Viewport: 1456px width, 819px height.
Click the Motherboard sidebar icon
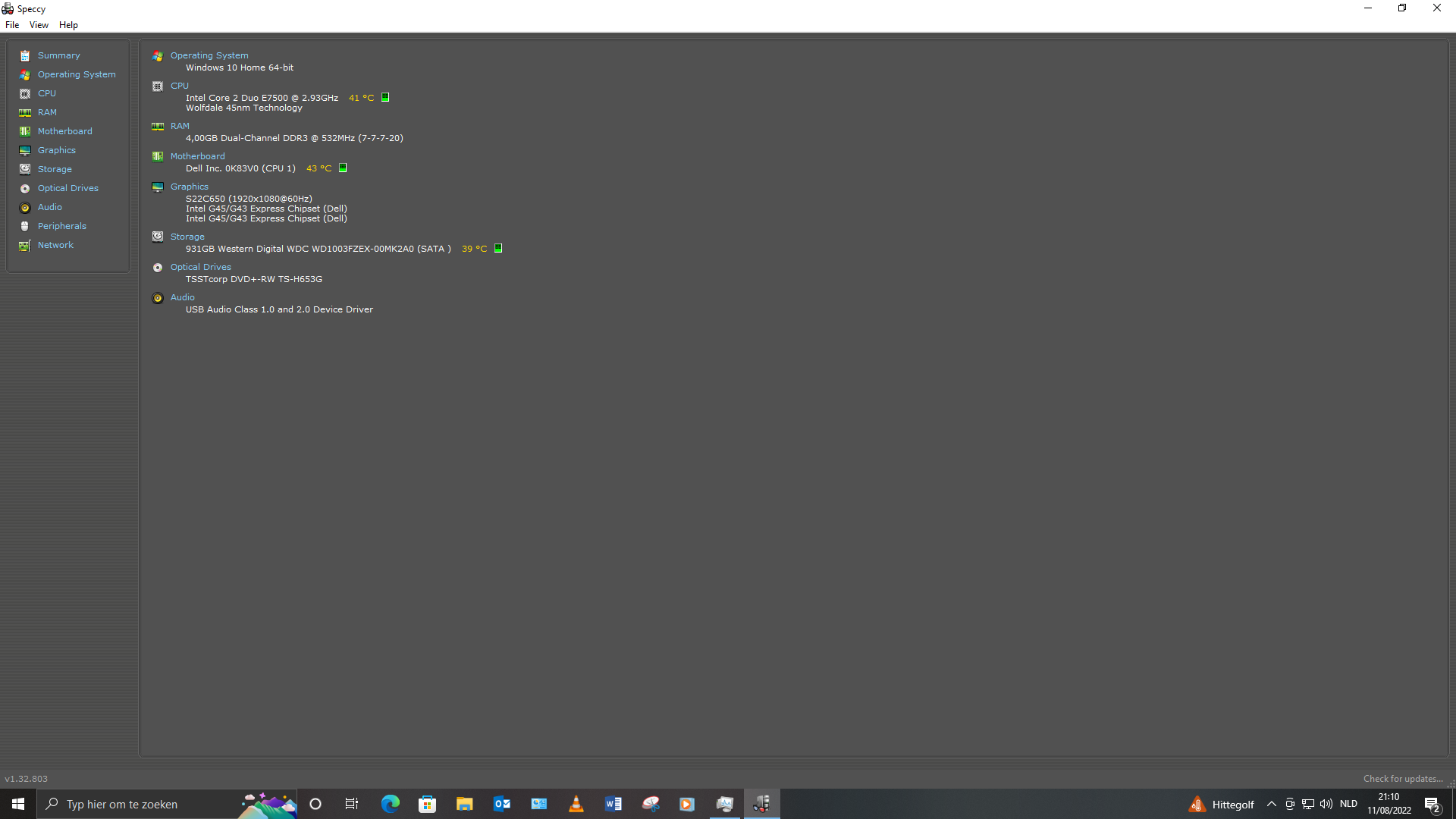tap(25, 131)
